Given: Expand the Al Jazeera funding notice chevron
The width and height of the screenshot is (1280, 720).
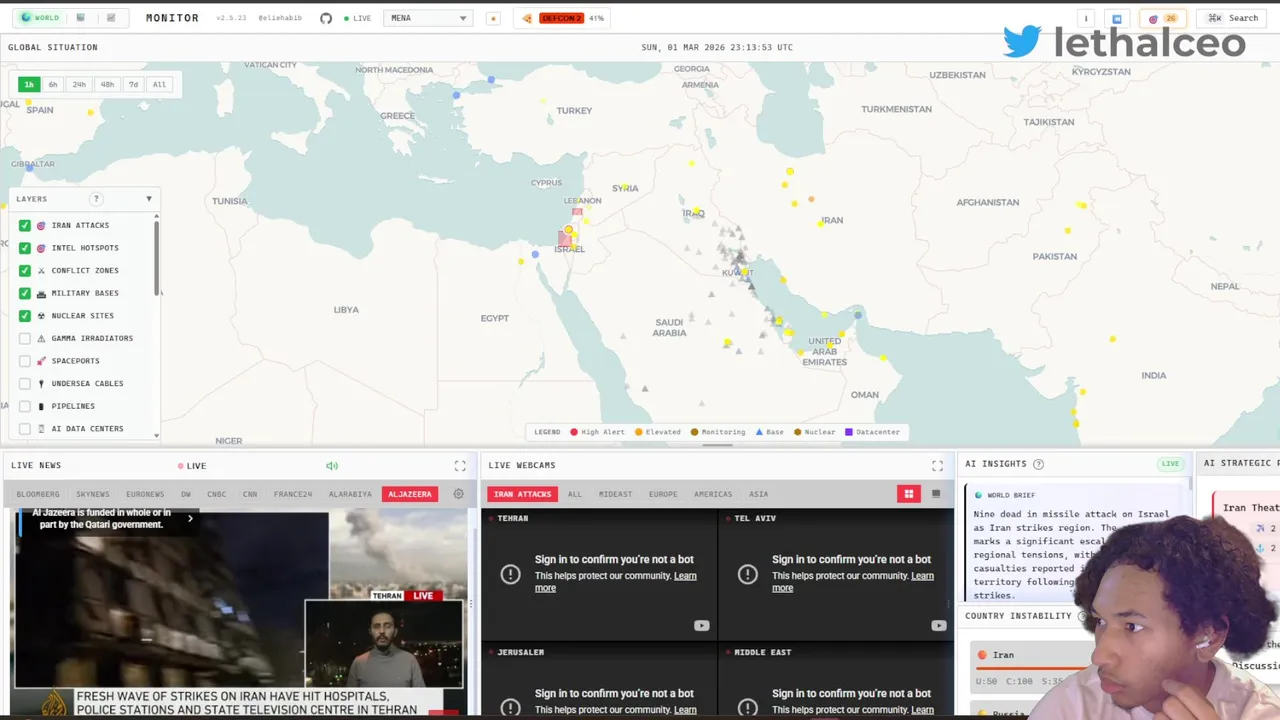Looking at the screenshot, I should pyautogui.click(x=190, y=518).
